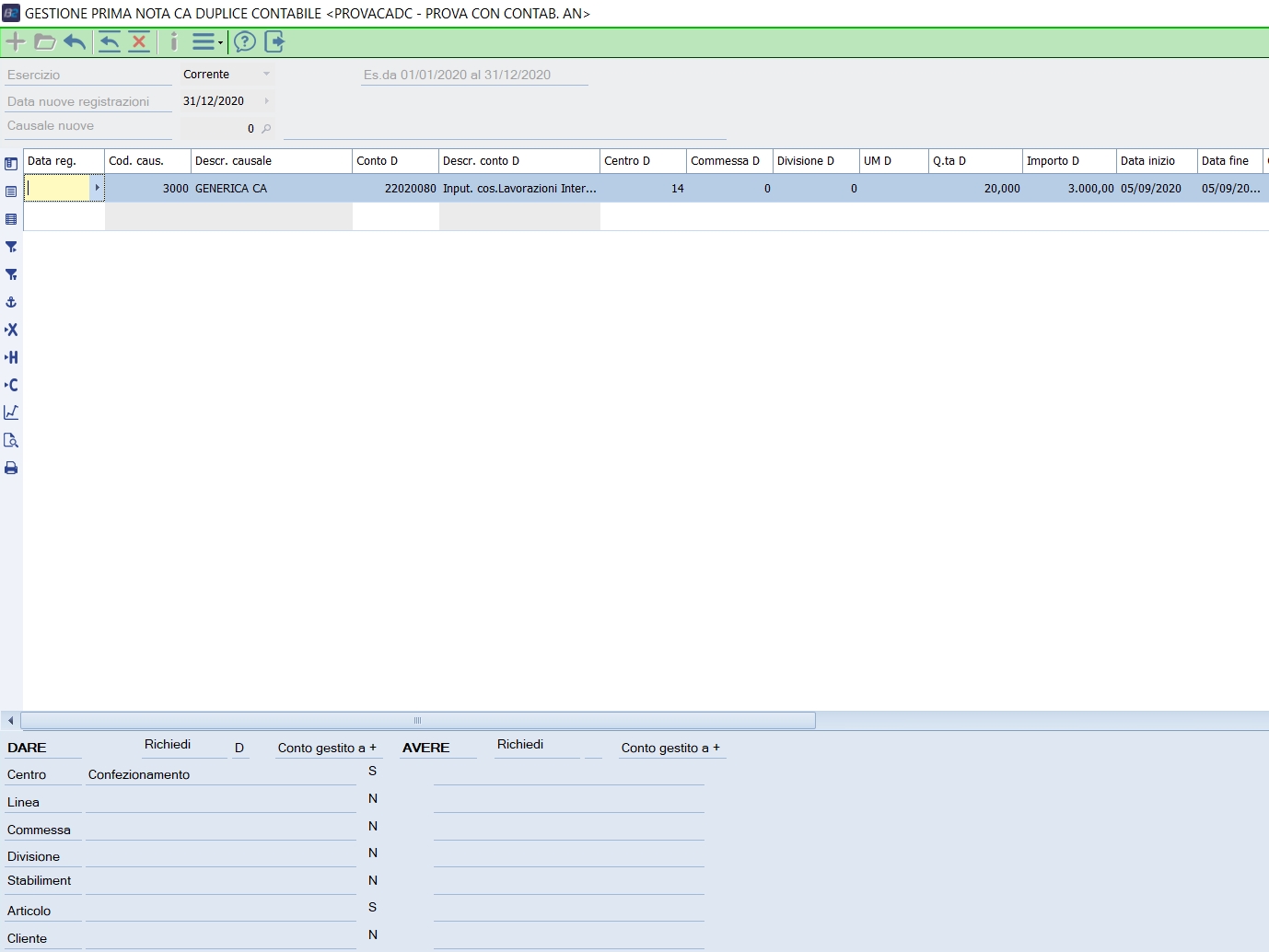Click the 'D' field beside DARE Richiedi
This screenshot has width=1269, height=952.
pyautogui.click(x=239, y=748)
